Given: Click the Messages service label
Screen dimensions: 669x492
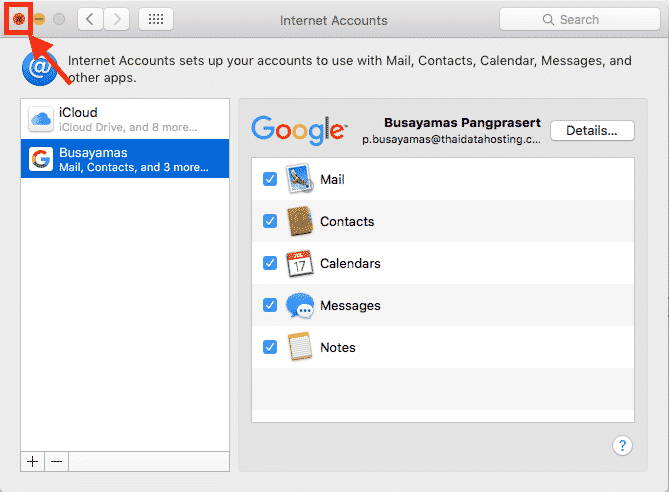Looking at the screenshot, I should point(350,306).
